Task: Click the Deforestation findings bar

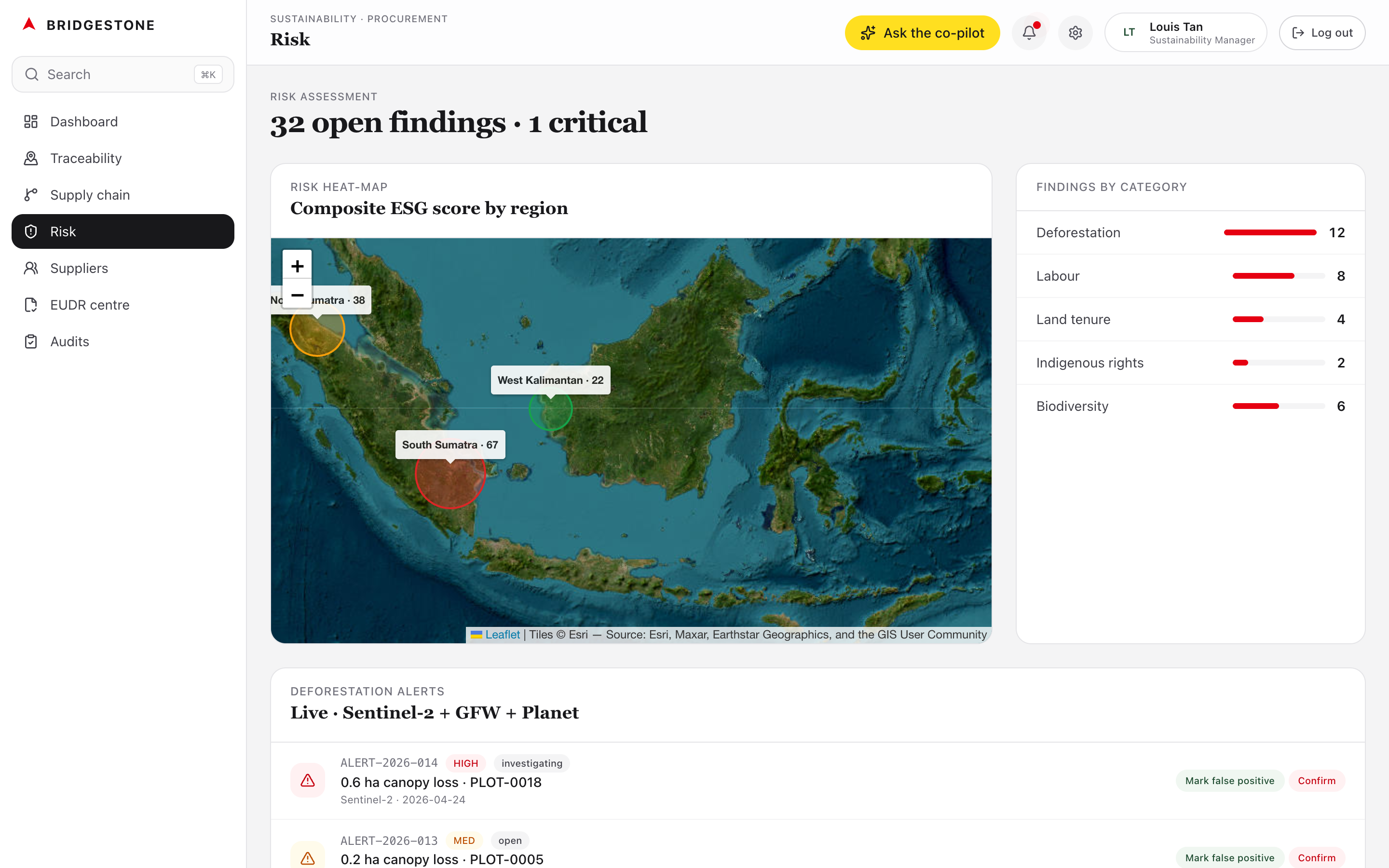Action: [1269, 232]
